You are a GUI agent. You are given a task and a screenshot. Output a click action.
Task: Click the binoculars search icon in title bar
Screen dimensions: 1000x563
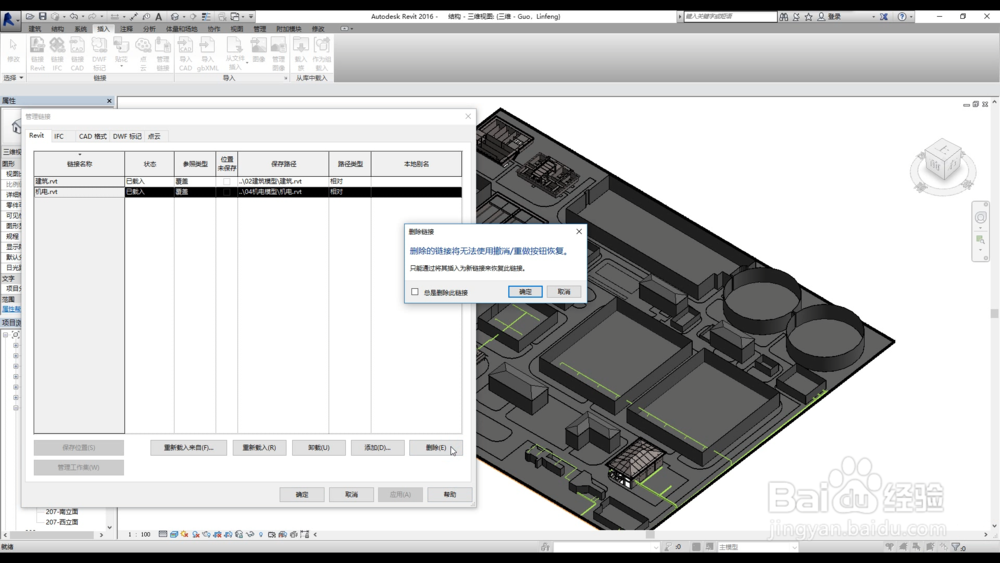(x=783, y=17)
